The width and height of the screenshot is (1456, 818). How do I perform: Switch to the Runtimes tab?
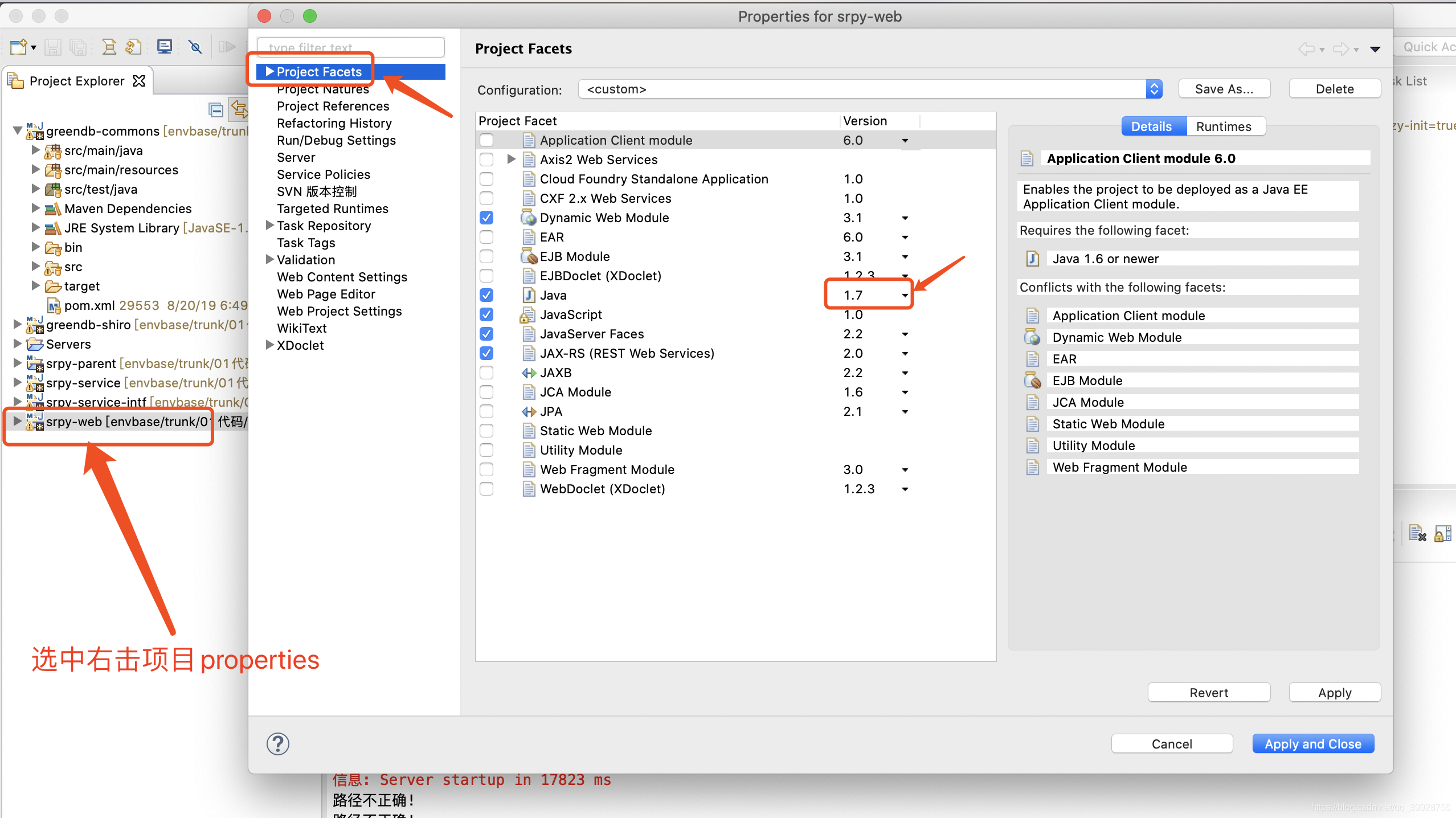(x=1224, y=126)
